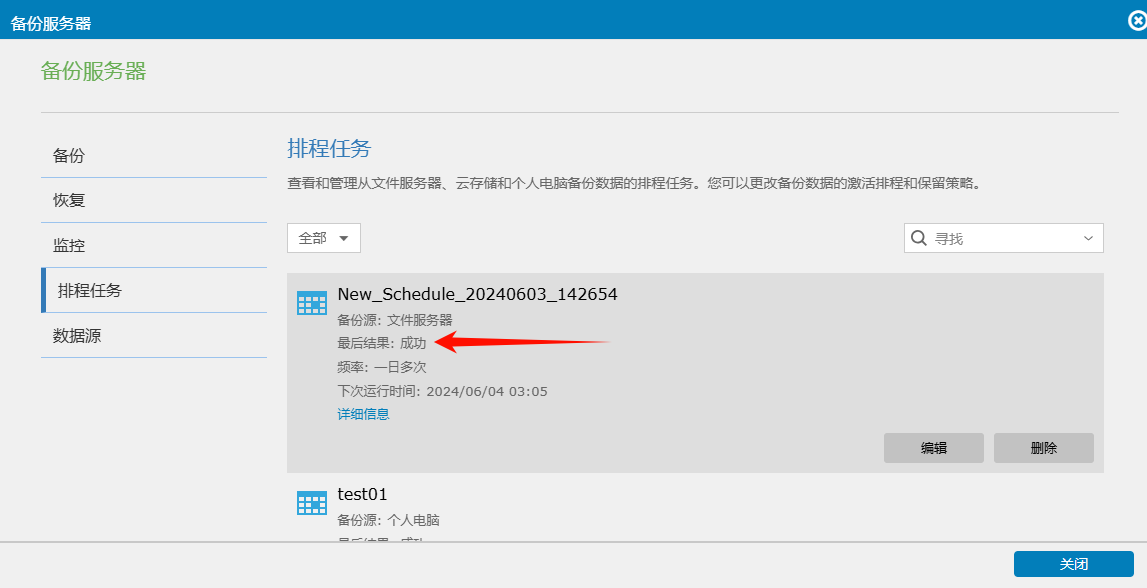Click the 下次运行时间 line of New_Schedule
This screenshot has height=588, width=1147.
pos(442,391)
